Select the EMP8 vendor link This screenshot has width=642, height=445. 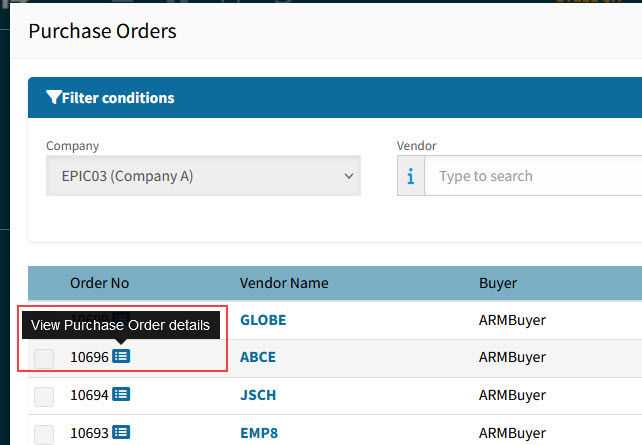click(x=259, y=432)
